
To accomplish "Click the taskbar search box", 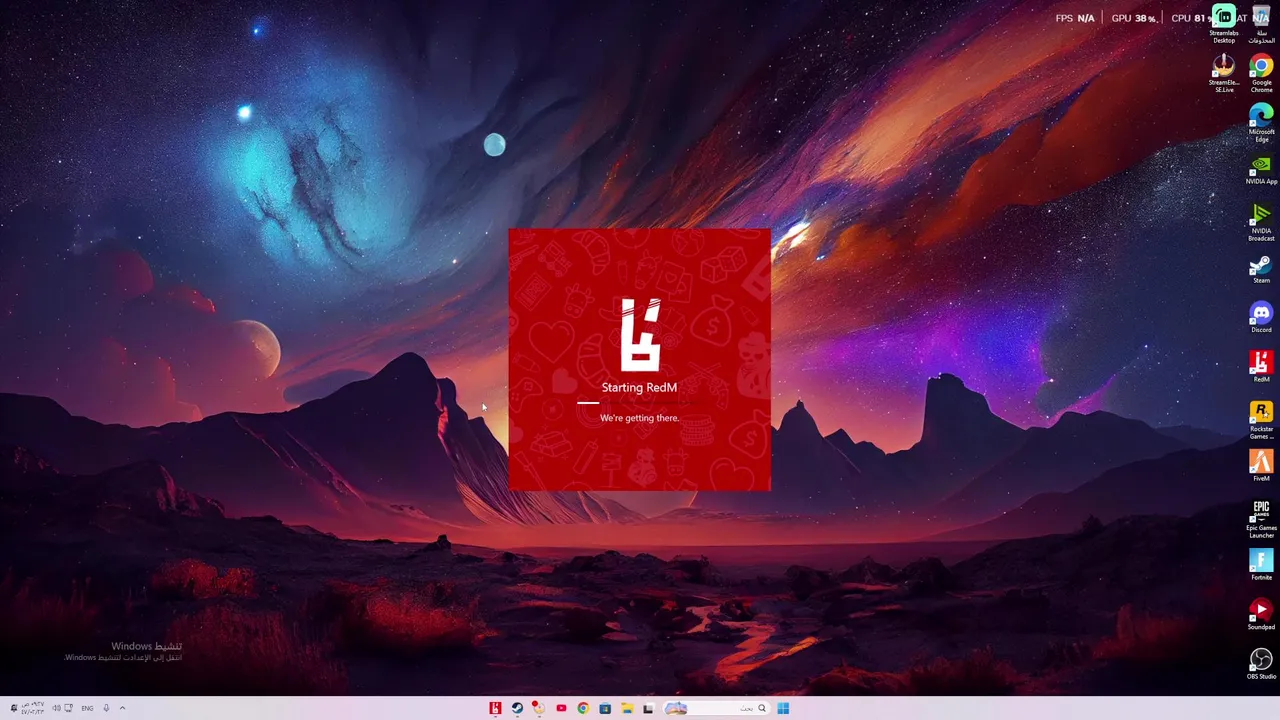I will coord(715,708).
